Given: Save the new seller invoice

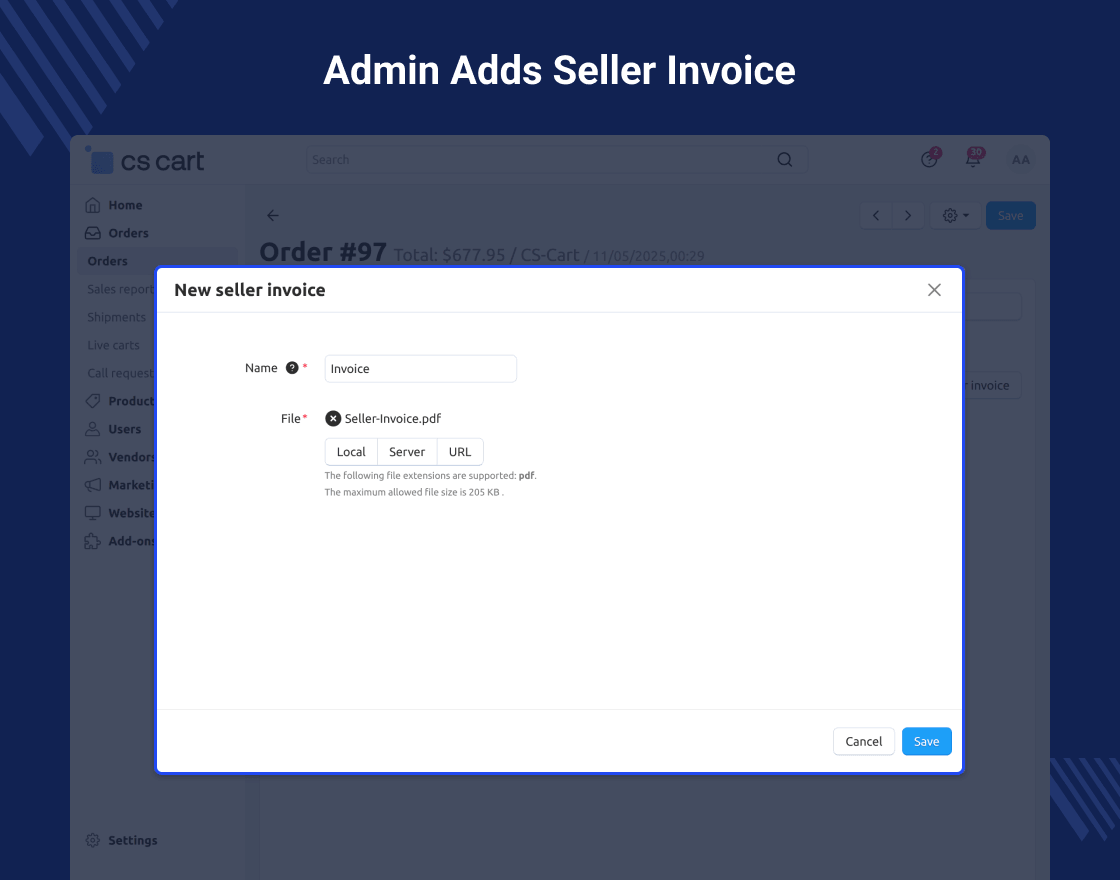Looking at the screenshot, I should tap(926, 741).
